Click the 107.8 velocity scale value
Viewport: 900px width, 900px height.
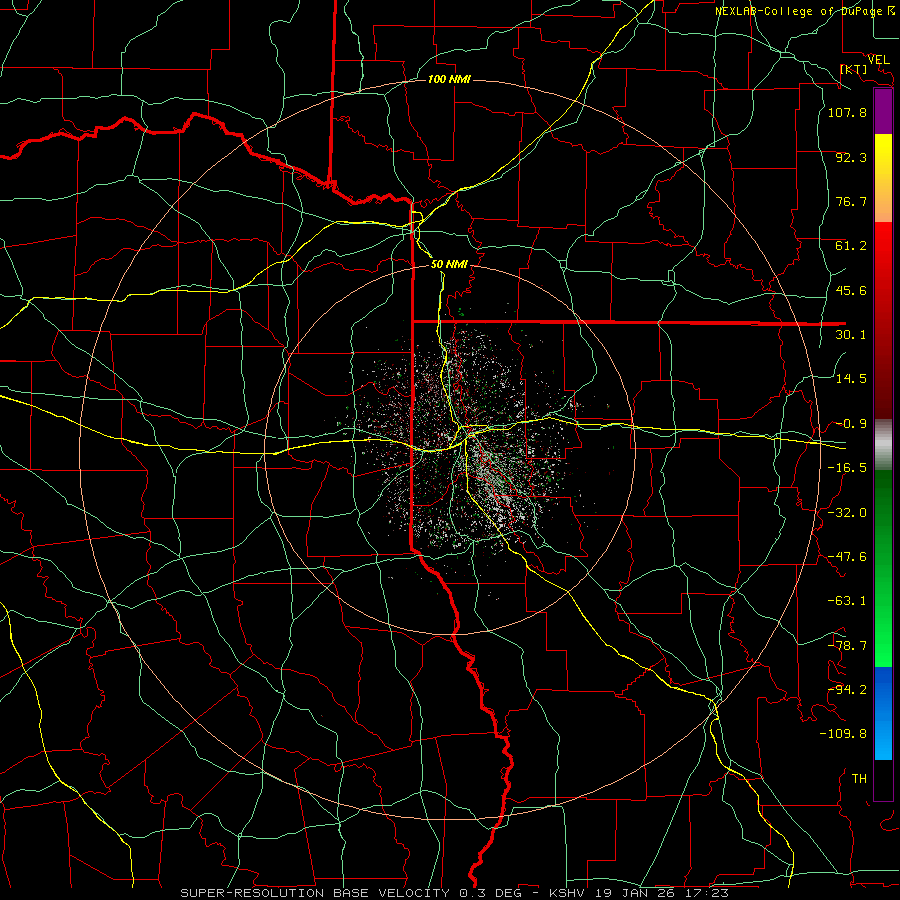point(847,112)
